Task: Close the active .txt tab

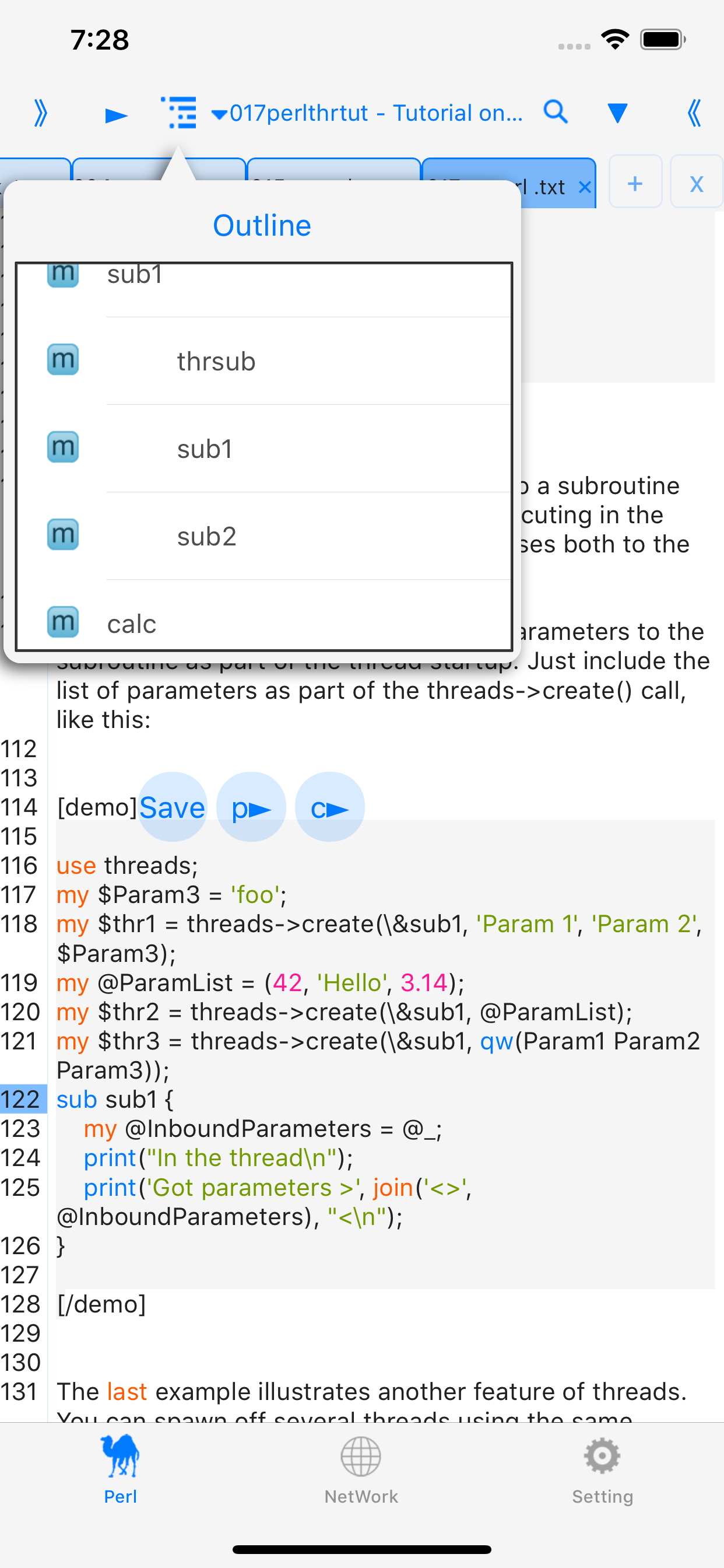Action: coord(585,187)
